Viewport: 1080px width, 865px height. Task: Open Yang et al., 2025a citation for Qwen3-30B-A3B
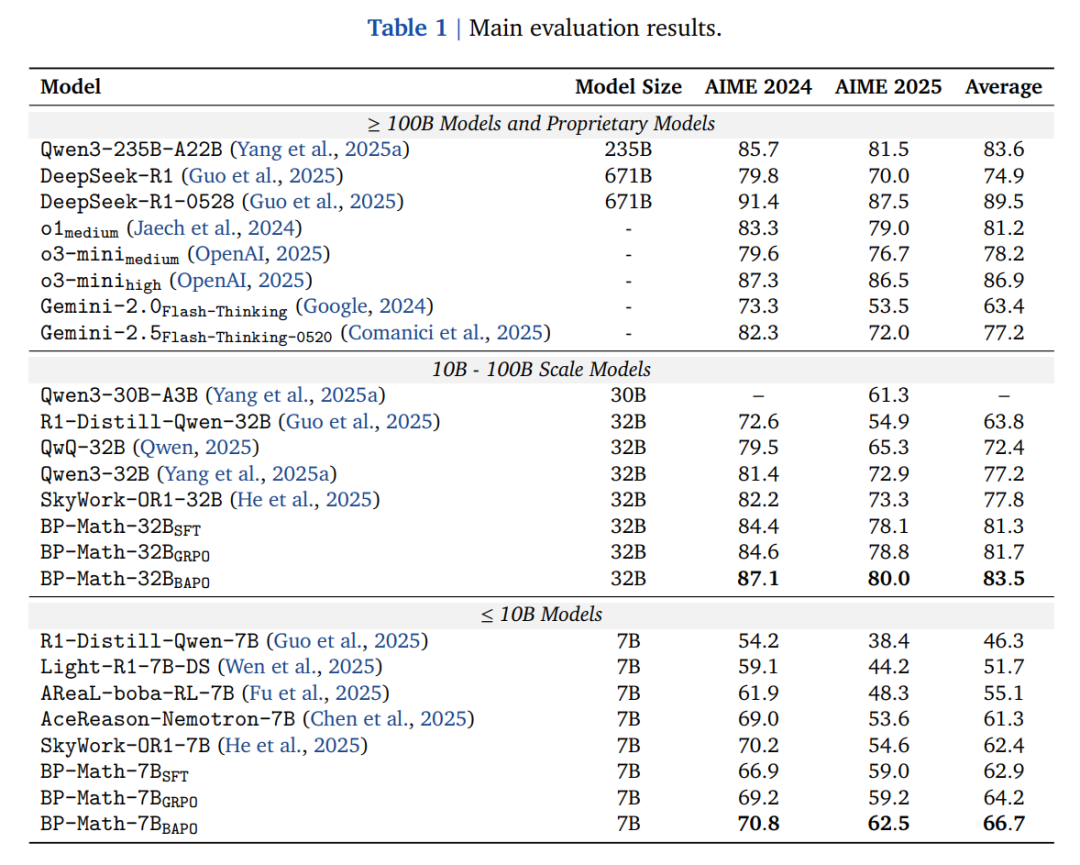(x=295, y=395)
